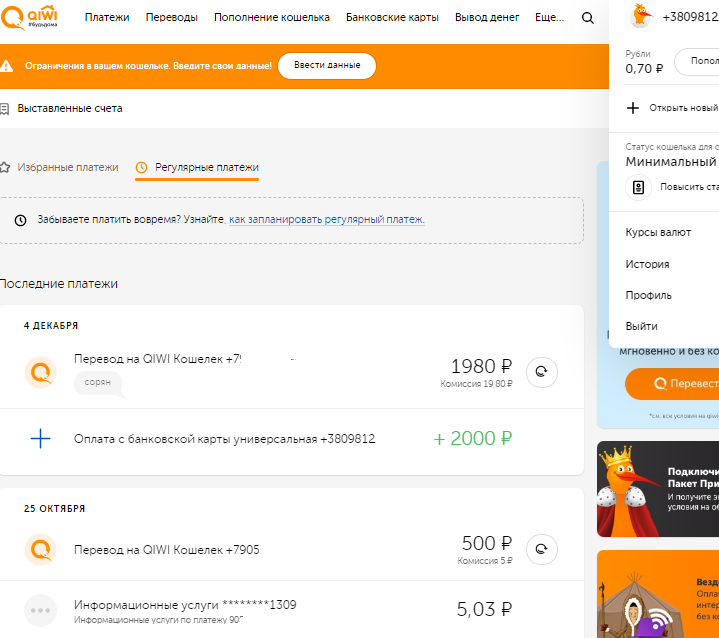Click the warning triangle in orange banner

tap(6, 66)
